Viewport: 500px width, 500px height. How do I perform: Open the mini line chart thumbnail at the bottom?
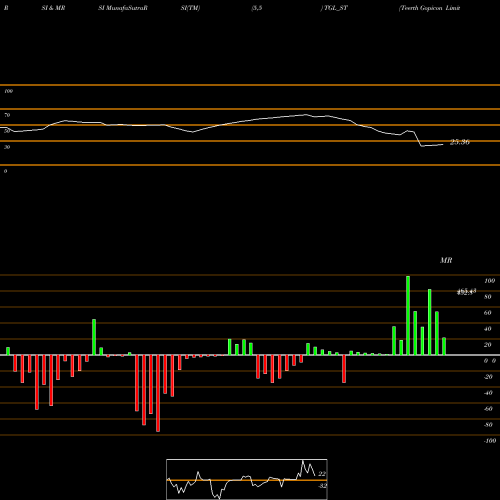click(x=247, y=479)
